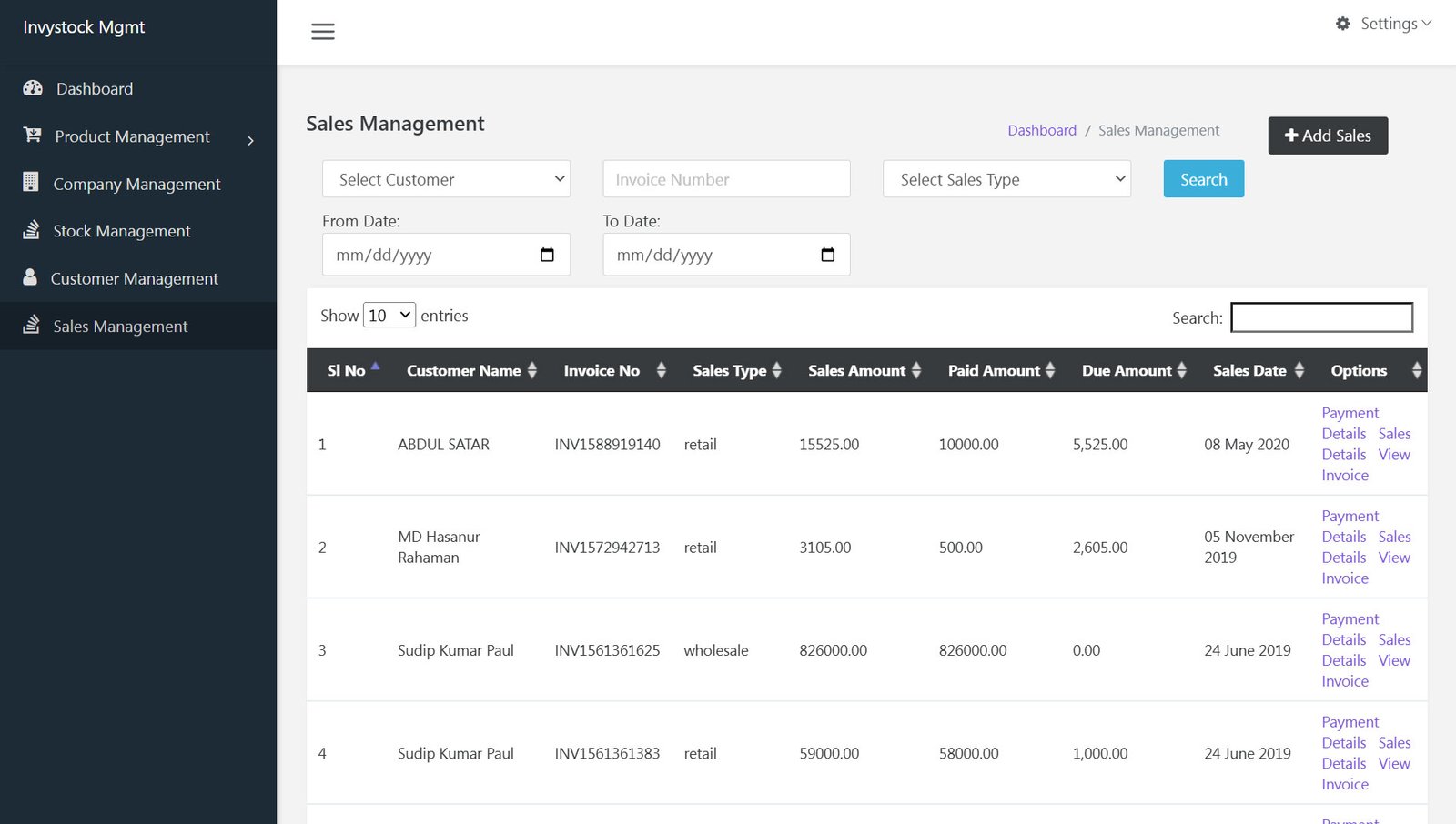Open Company Management in sidebar
The width and height of the screenshot is (1456, 824).
[x=136, y=184]
